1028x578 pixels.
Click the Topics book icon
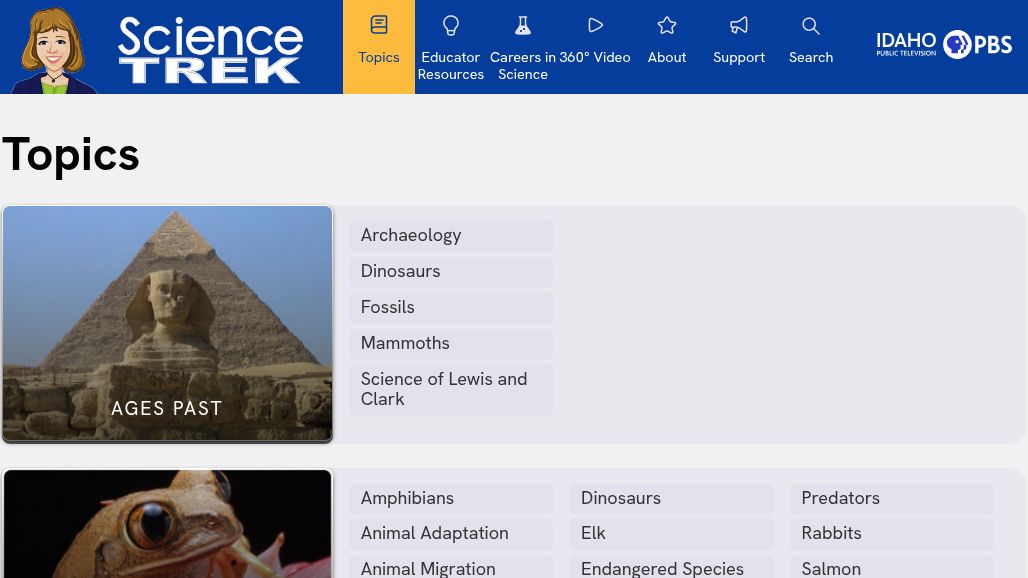pyautogui.click(x=379, y=25)
